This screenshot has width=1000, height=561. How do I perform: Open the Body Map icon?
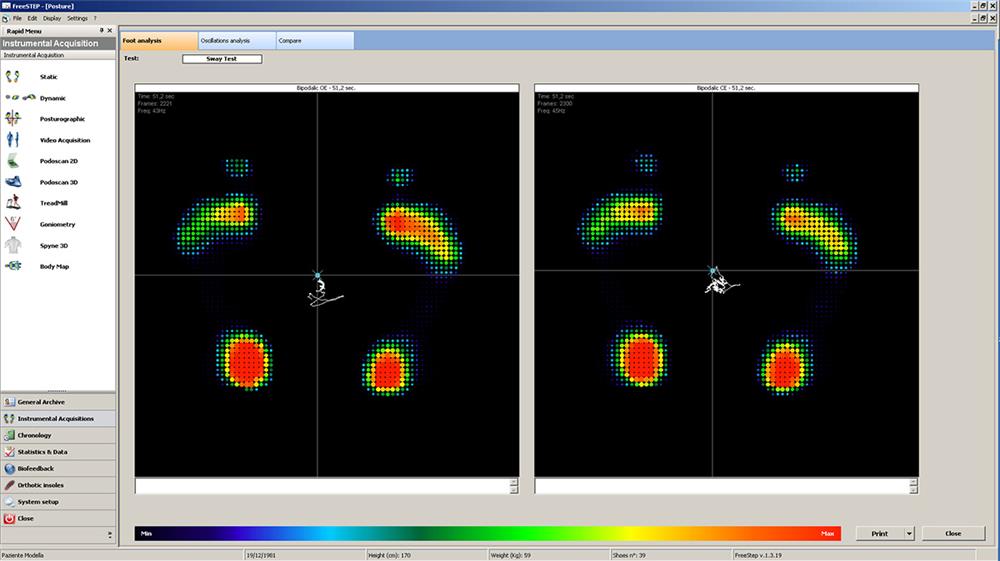coord(14,266)
